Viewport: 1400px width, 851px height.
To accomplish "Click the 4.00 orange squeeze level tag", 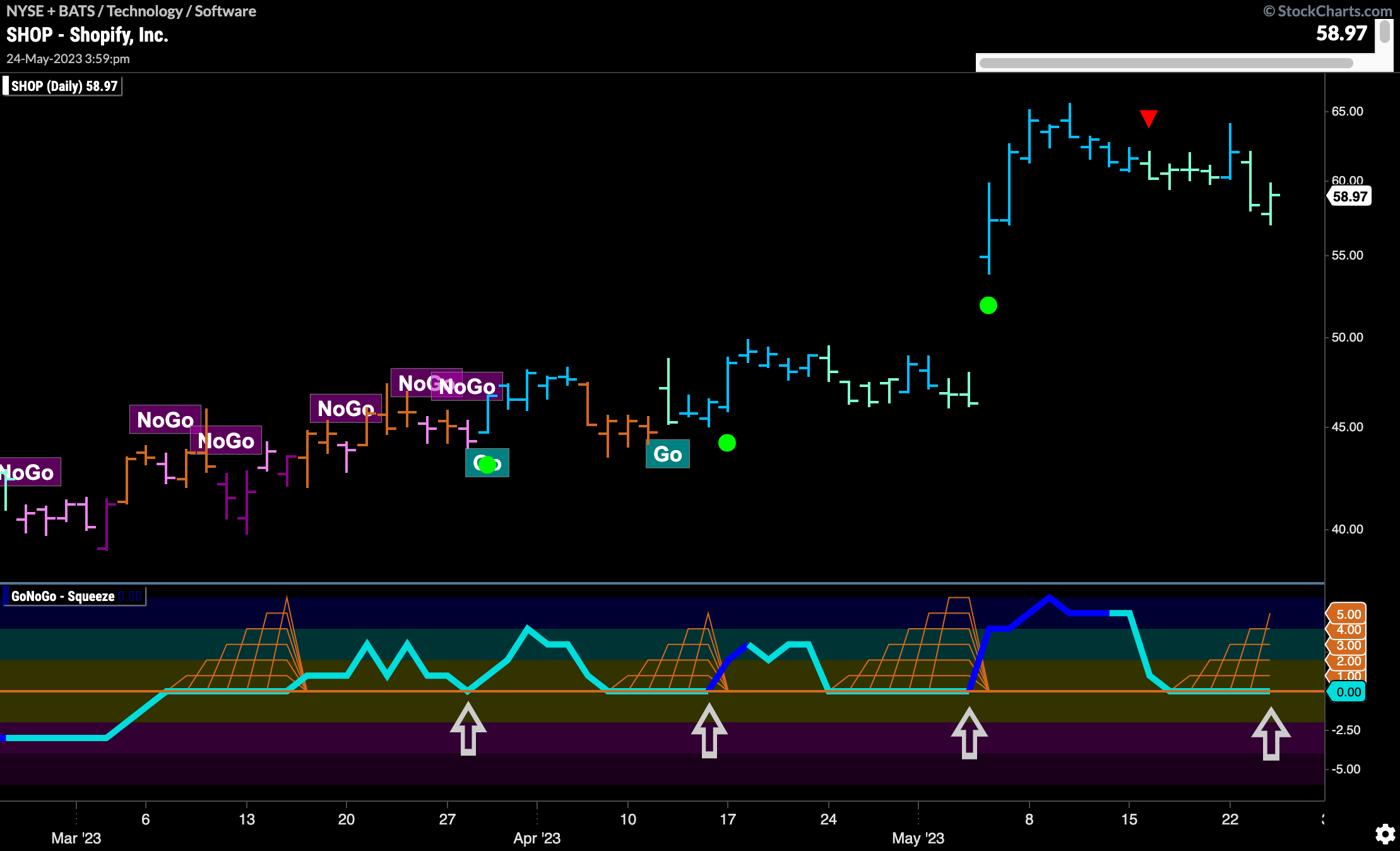I will point(1347,629).
